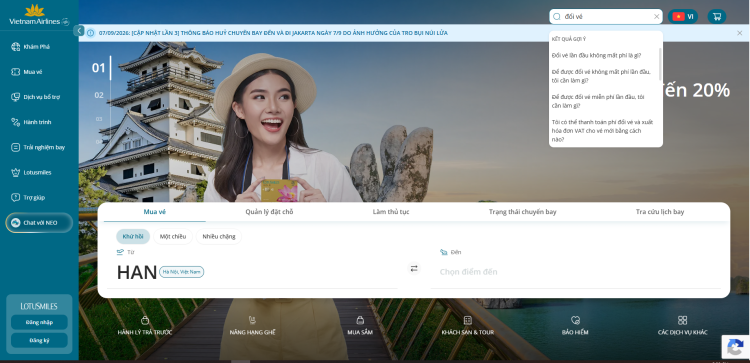Clear the search box text

point(657,16)
